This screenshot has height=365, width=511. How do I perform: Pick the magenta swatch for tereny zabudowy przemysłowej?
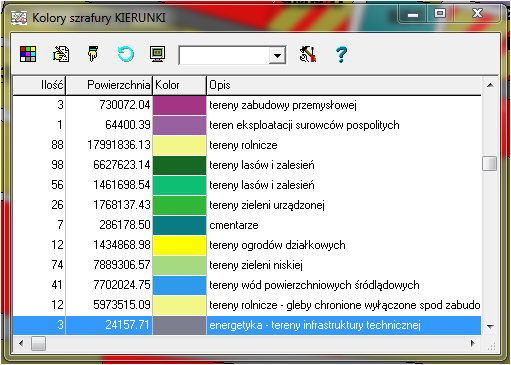(x=179, y=105)
